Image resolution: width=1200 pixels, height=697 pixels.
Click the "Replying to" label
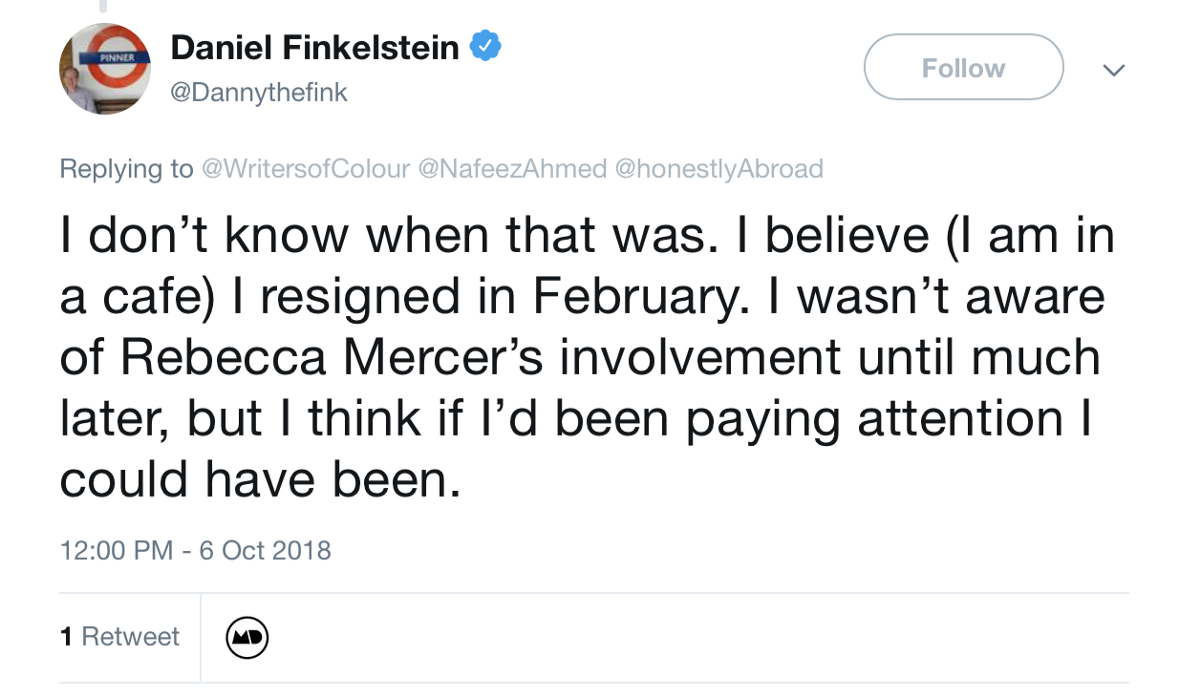tap(126, 169)
